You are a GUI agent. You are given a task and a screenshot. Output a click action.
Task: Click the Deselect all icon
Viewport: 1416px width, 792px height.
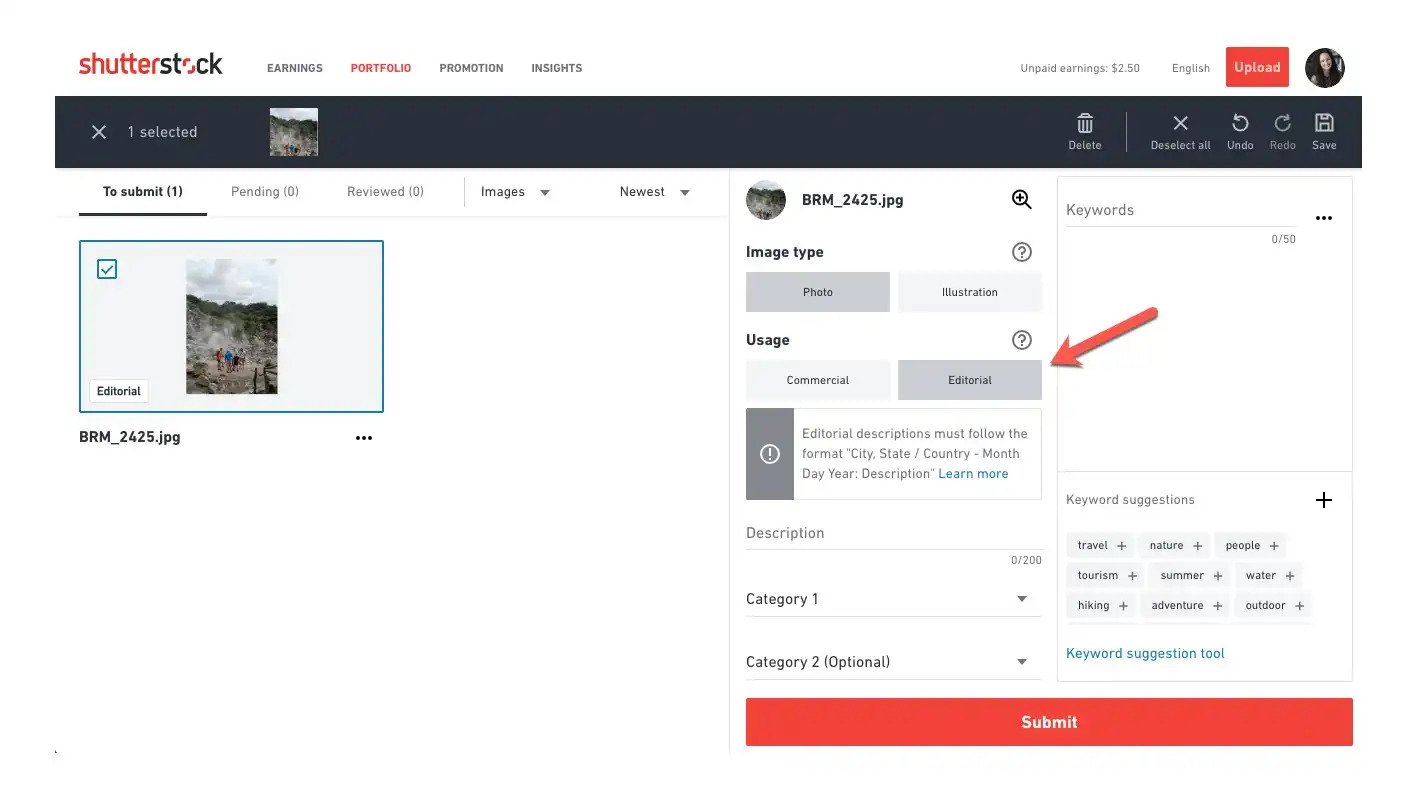(x=1180, y=123)
